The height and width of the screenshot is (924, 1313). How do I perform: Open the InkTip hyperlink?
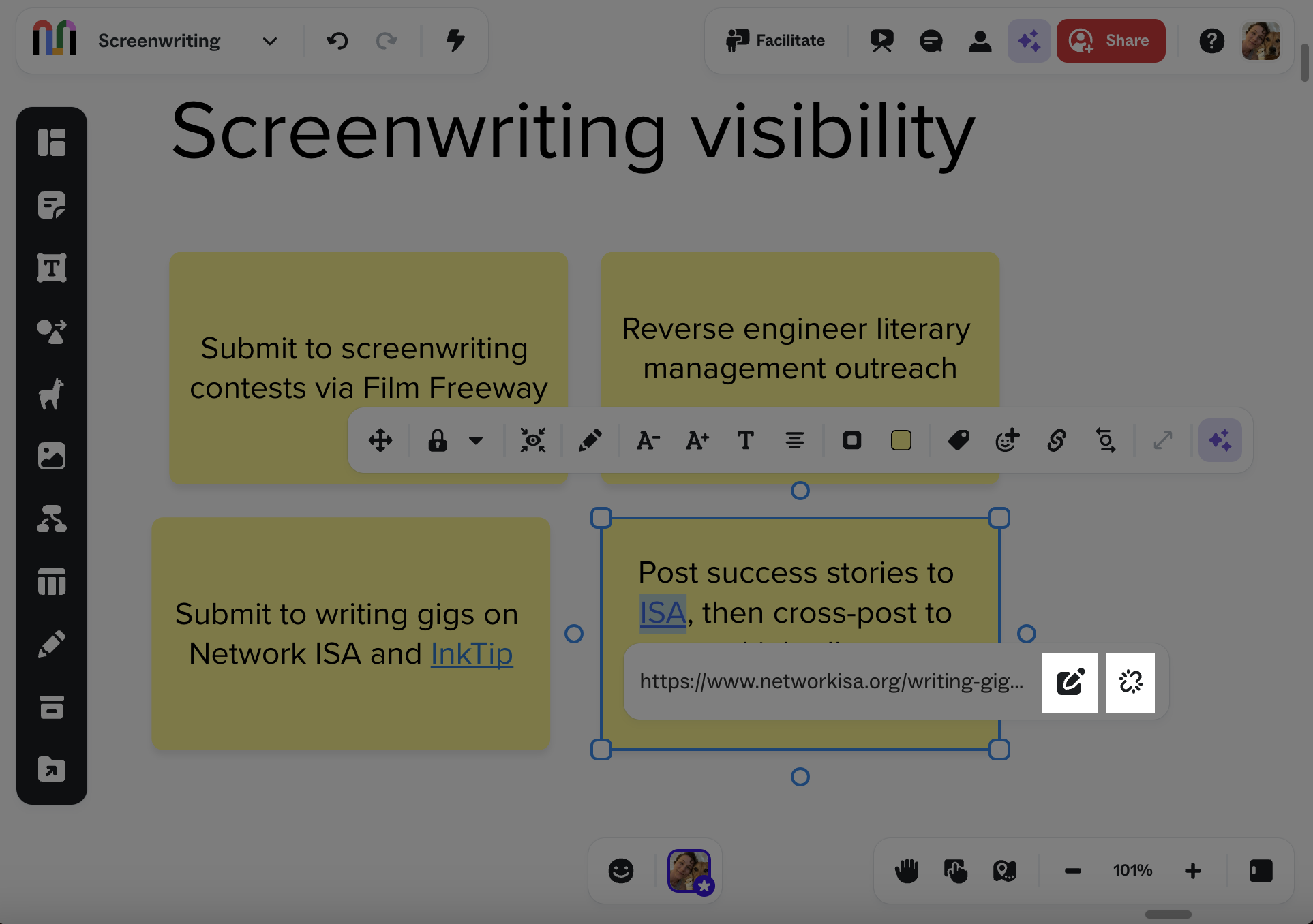point(472,653)
